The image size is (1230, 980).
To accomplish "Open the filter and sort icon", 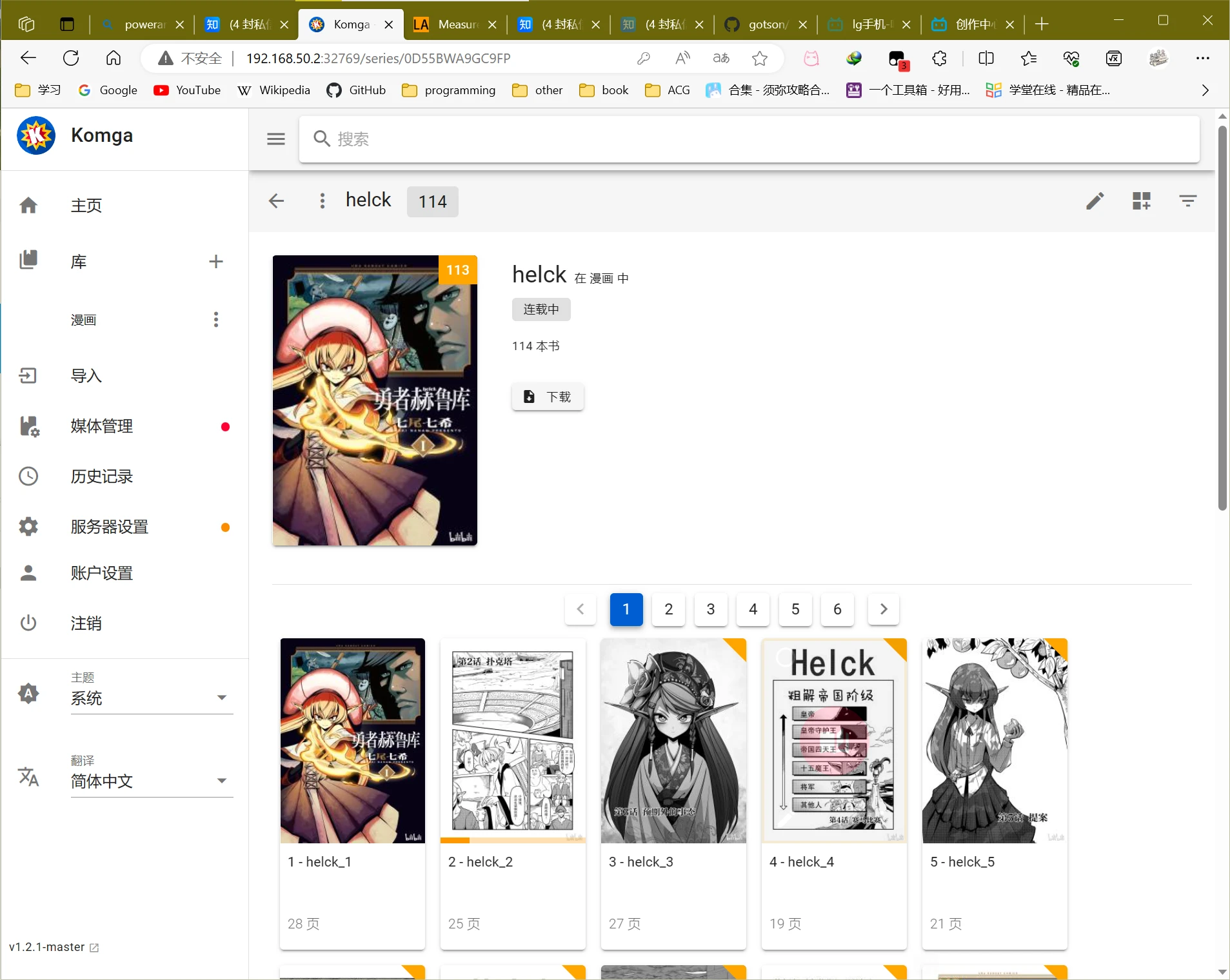I will [x=1187, y=201].
